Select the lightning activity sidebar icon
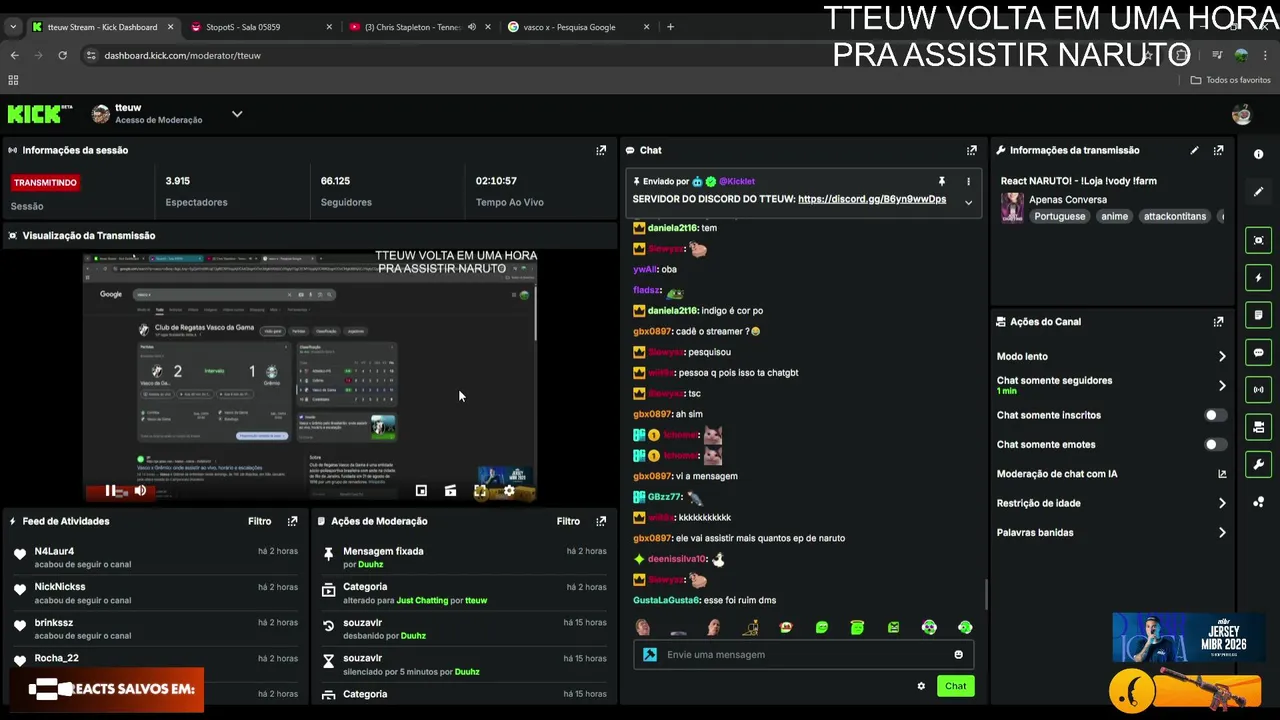Image resolution: width=1280 pixels, height=720 pixels. tap(1258, 277)
